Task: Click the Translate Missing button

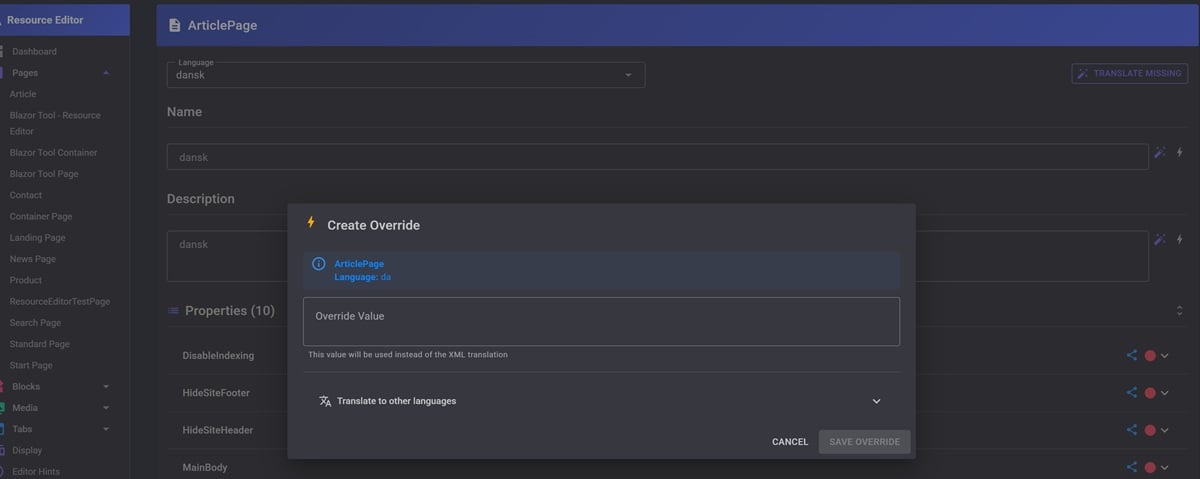Action: point(1129,73)
